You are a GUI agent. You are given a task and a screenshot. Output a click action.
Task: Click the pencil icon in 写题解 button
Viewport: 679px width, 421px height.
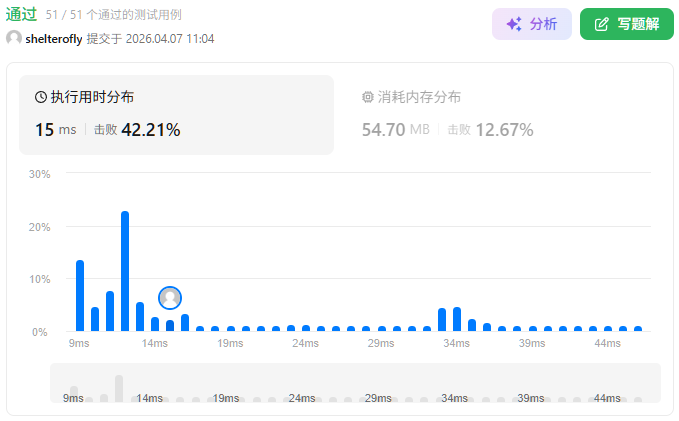point(602,24)
